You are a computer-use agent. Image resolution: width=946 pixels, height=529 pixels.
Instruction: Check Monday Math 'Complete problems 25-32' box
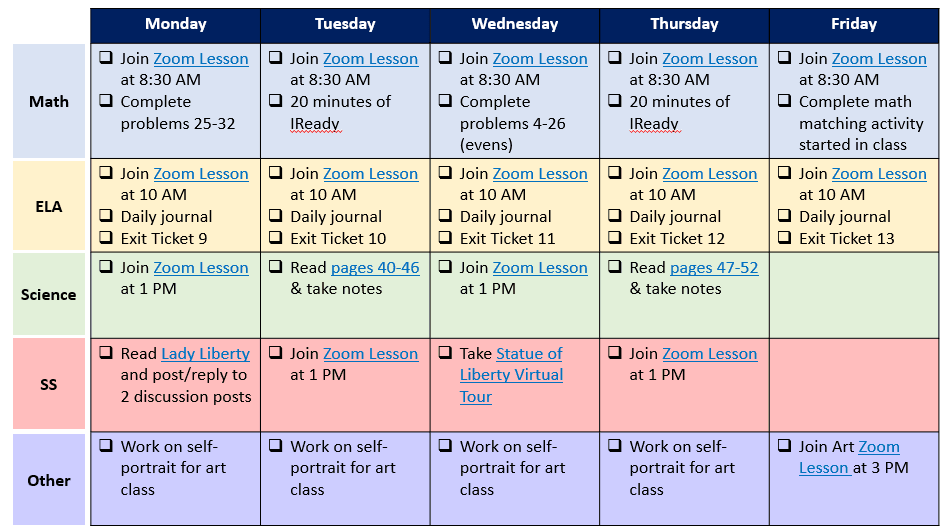pyautogui.click(x=106, y=101)
